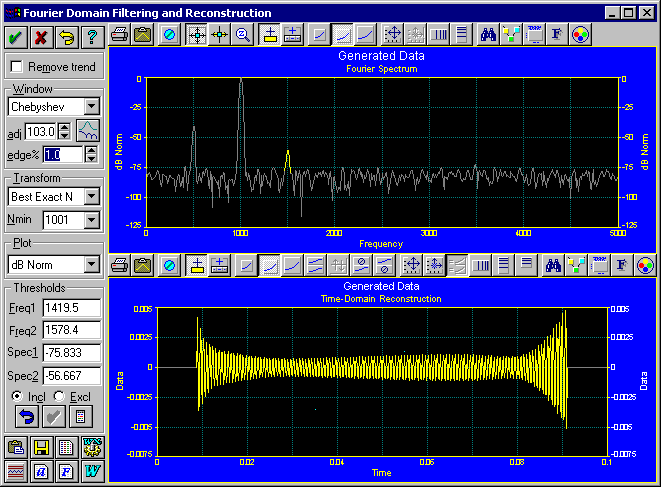The width and height of the screenshot is (661, 487).
Task: Open color wheel in the reconstruction toolbar
Action: (645, 266)
